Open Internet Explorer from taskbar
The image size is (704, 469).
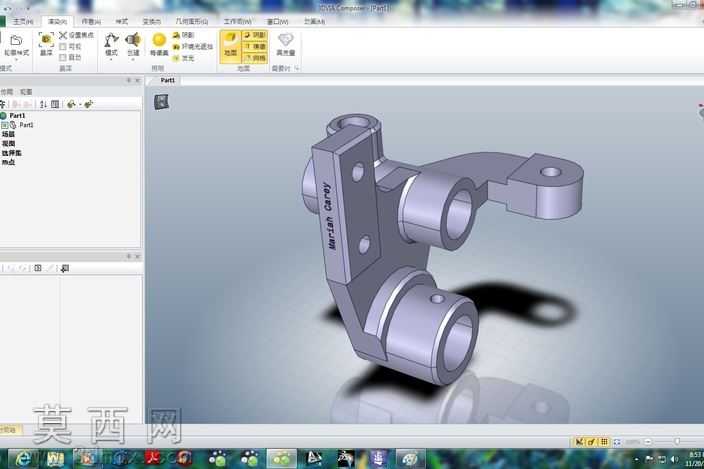[23, 459]
